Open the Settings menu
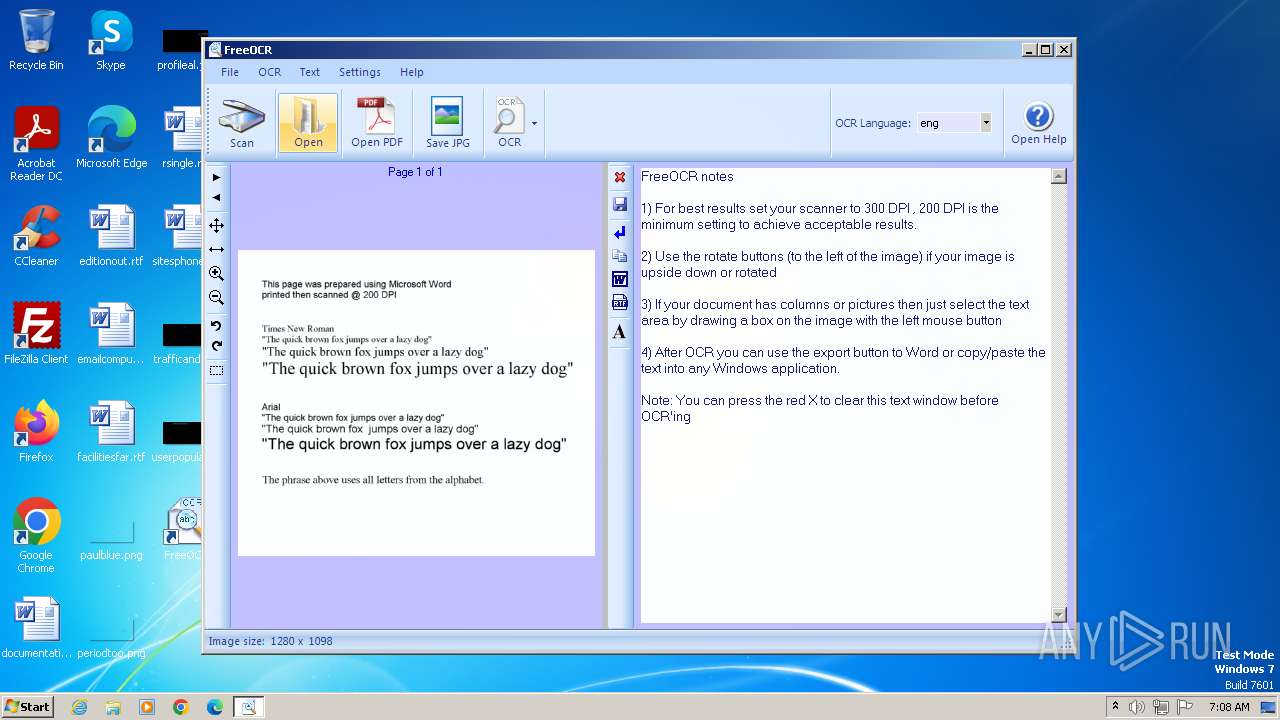1280x720 pixels. 360,72
